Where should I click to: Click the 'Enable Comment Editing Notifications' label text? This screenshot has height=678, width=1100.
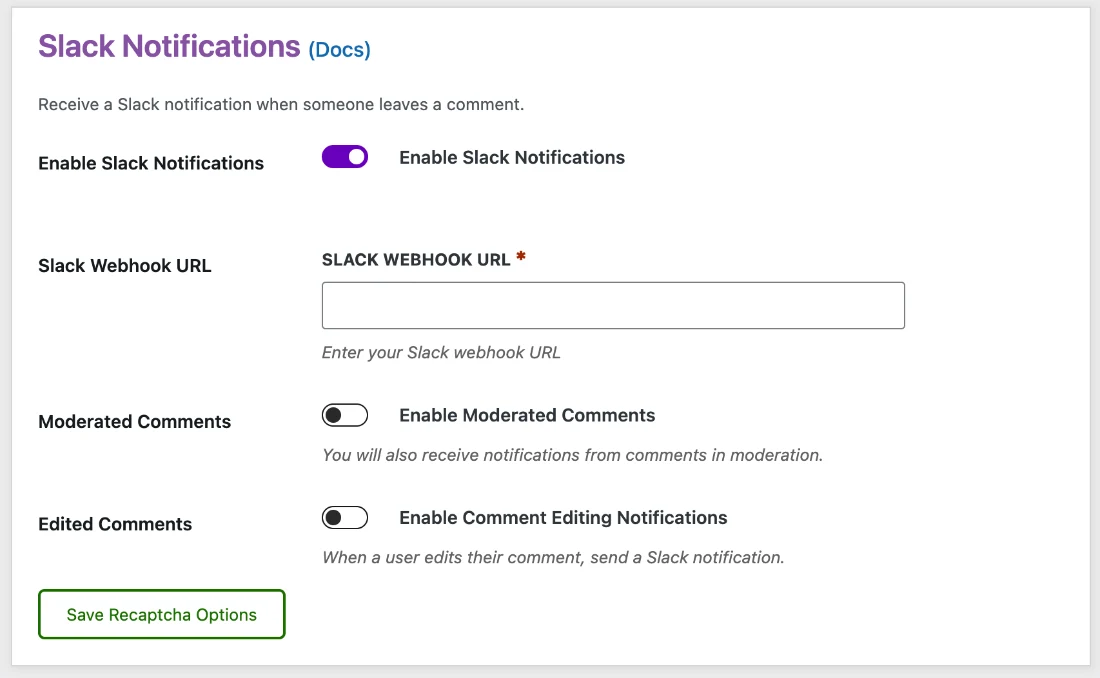coord(563,518)
